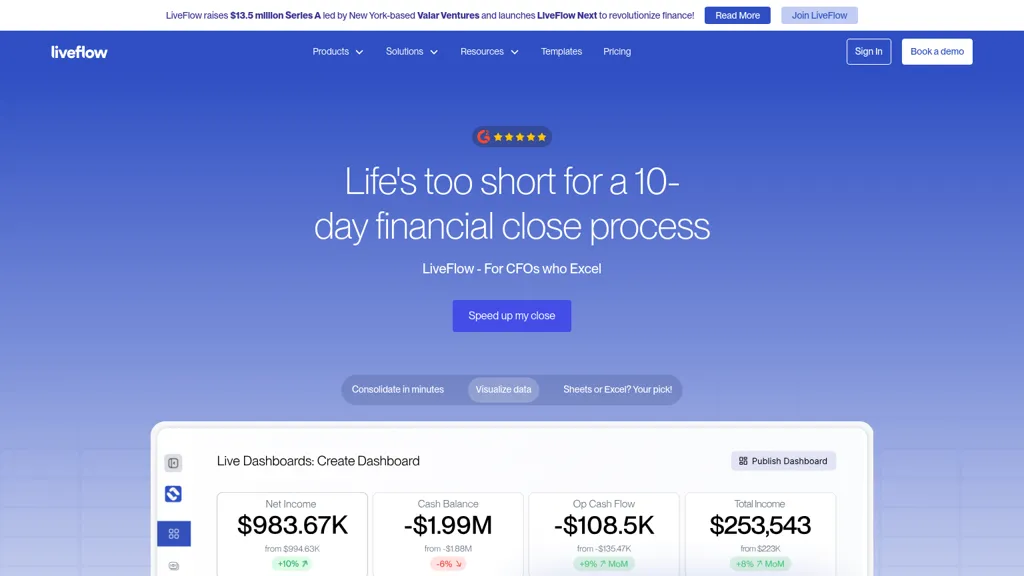
Task: Click the Read More button in the banner
Action: click(x=737, y=15)
